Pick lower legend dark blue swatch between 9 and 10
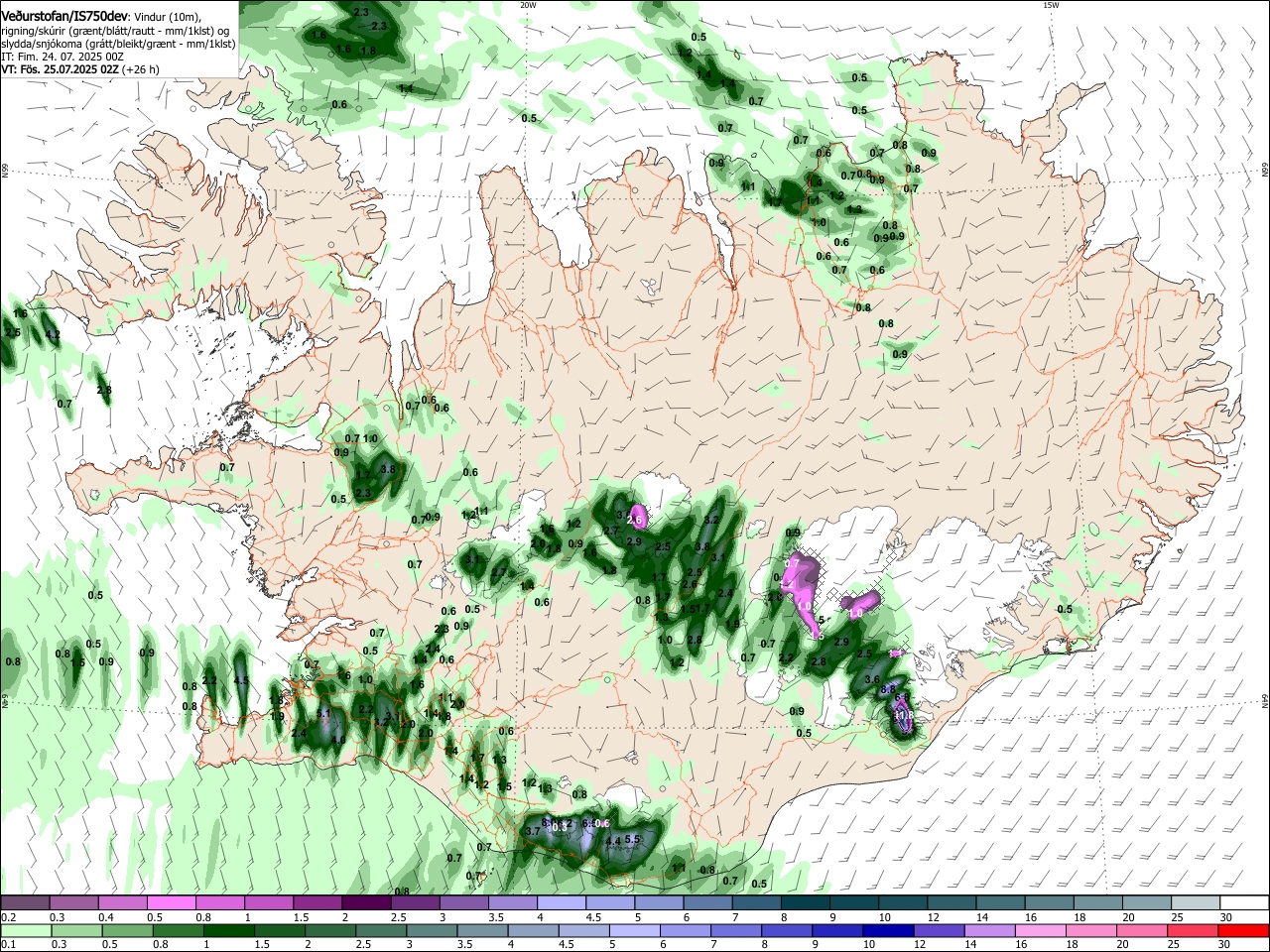 pos(838,930)
